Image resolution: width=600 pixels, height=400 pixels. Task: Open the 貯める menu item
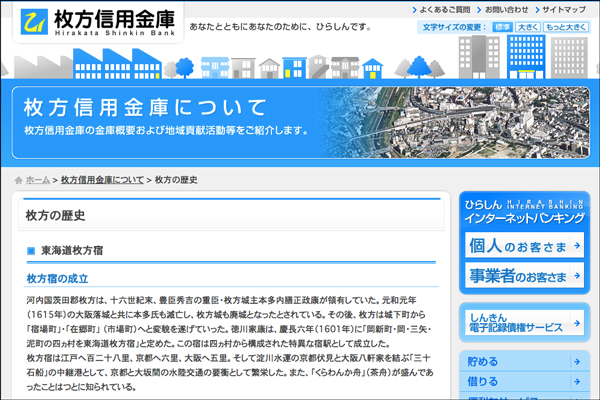[x=525, y=361]
